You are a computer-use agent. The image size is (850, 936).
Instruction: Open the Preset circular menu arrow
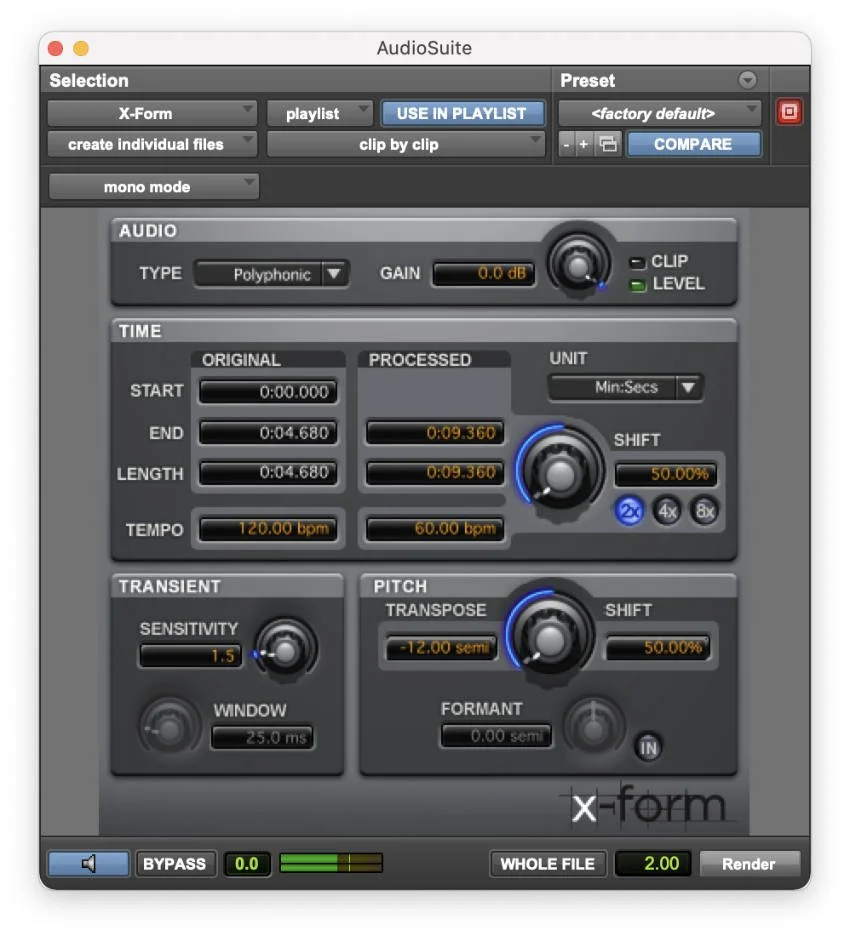click(747, 80)
